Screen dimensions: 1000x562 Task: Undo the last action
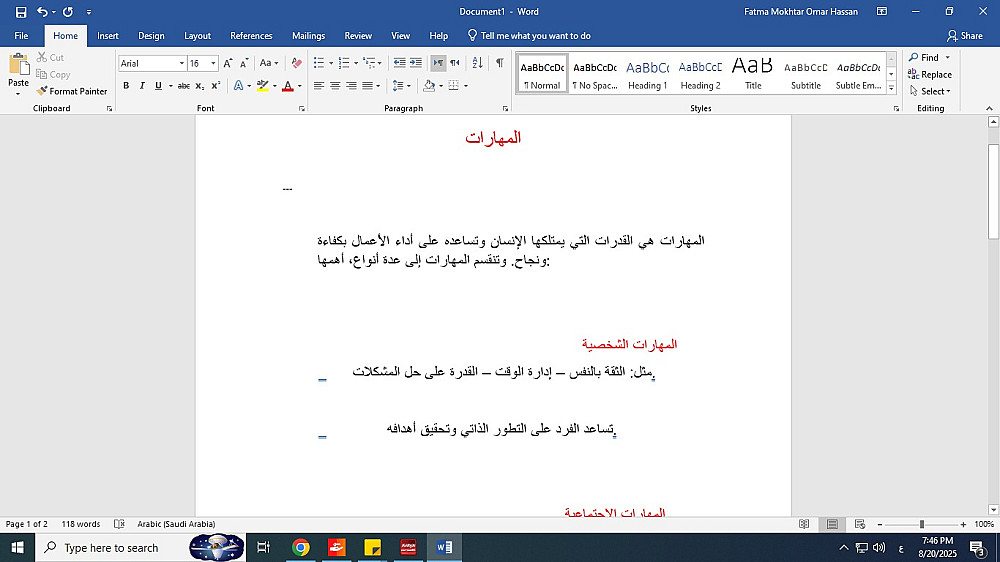click(43, 11)
